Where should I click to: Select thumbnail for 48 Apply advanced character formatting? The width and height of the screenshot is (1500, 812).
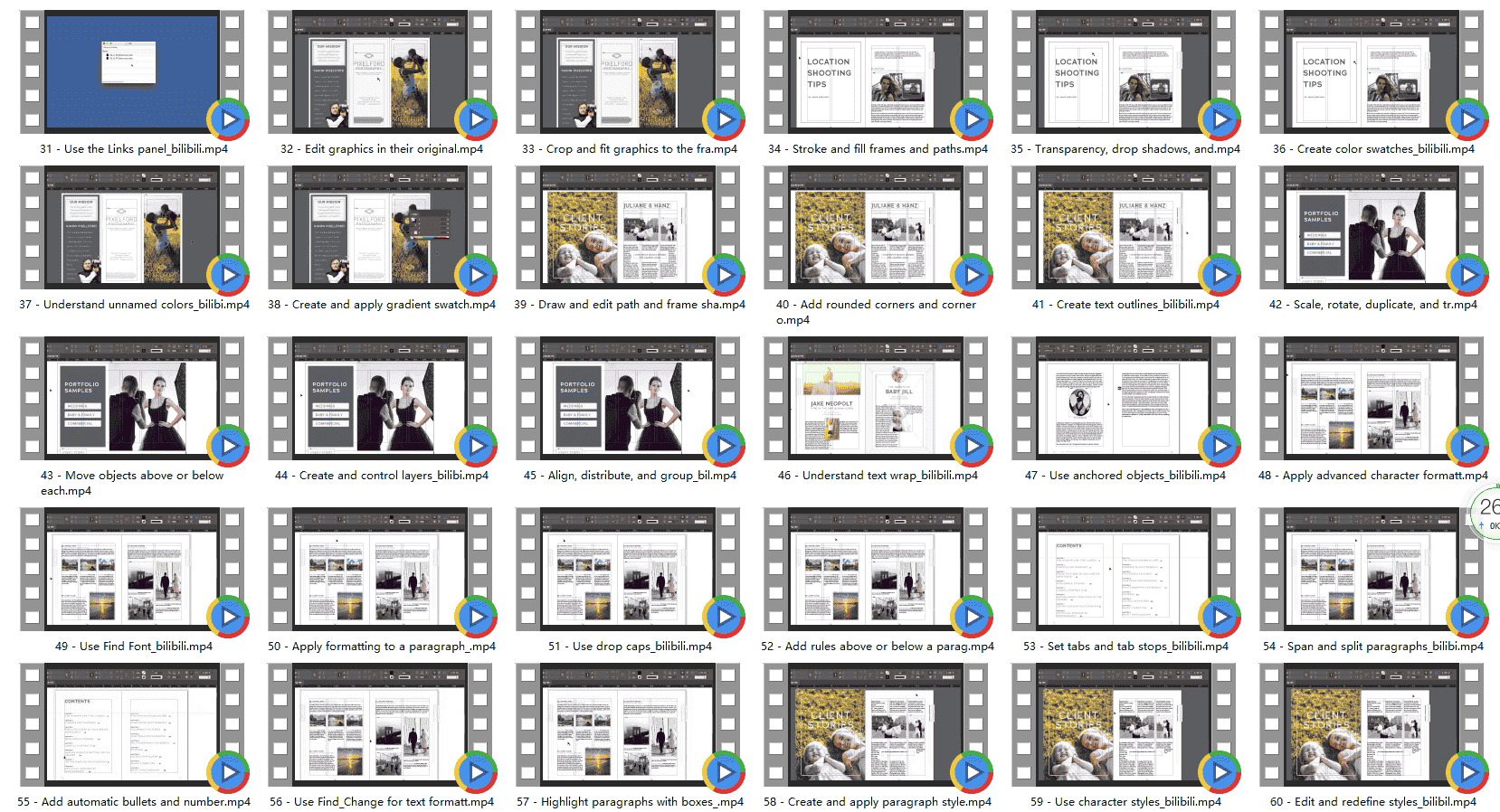tap(1372, 399)
